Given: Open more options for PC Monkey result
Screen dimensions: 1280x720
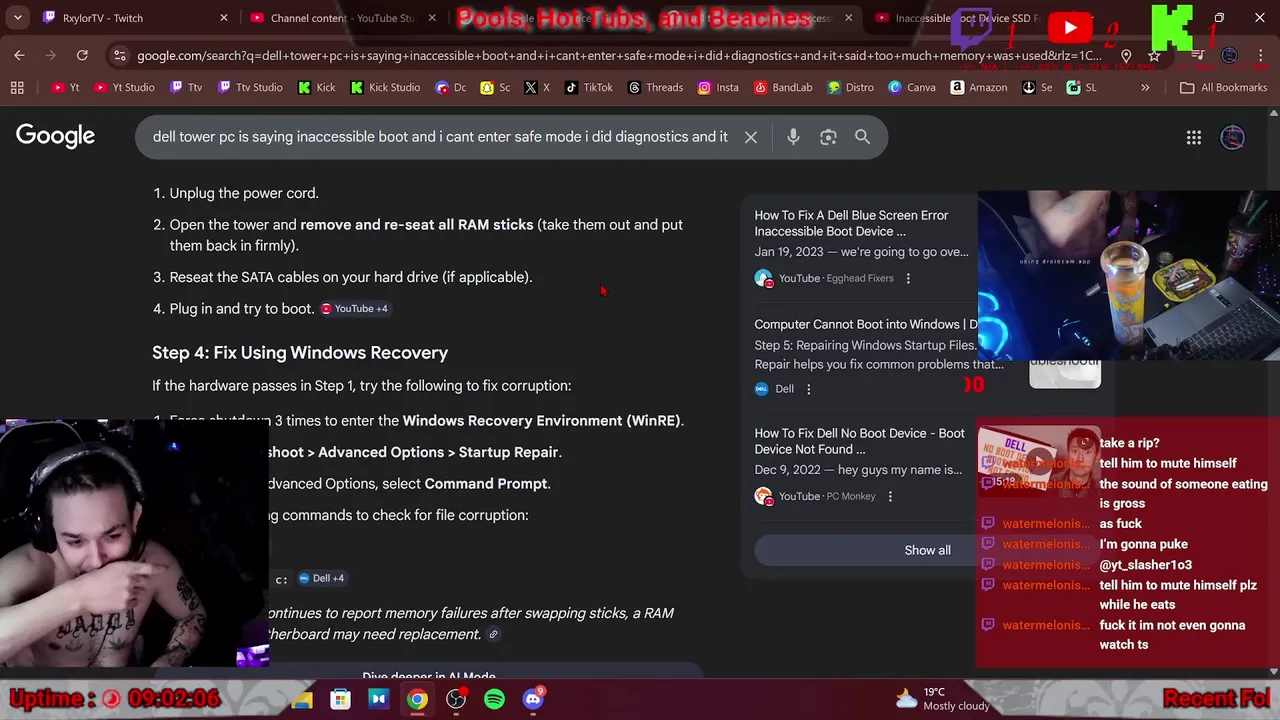Looking at the screenshot, I should [890, 496].
